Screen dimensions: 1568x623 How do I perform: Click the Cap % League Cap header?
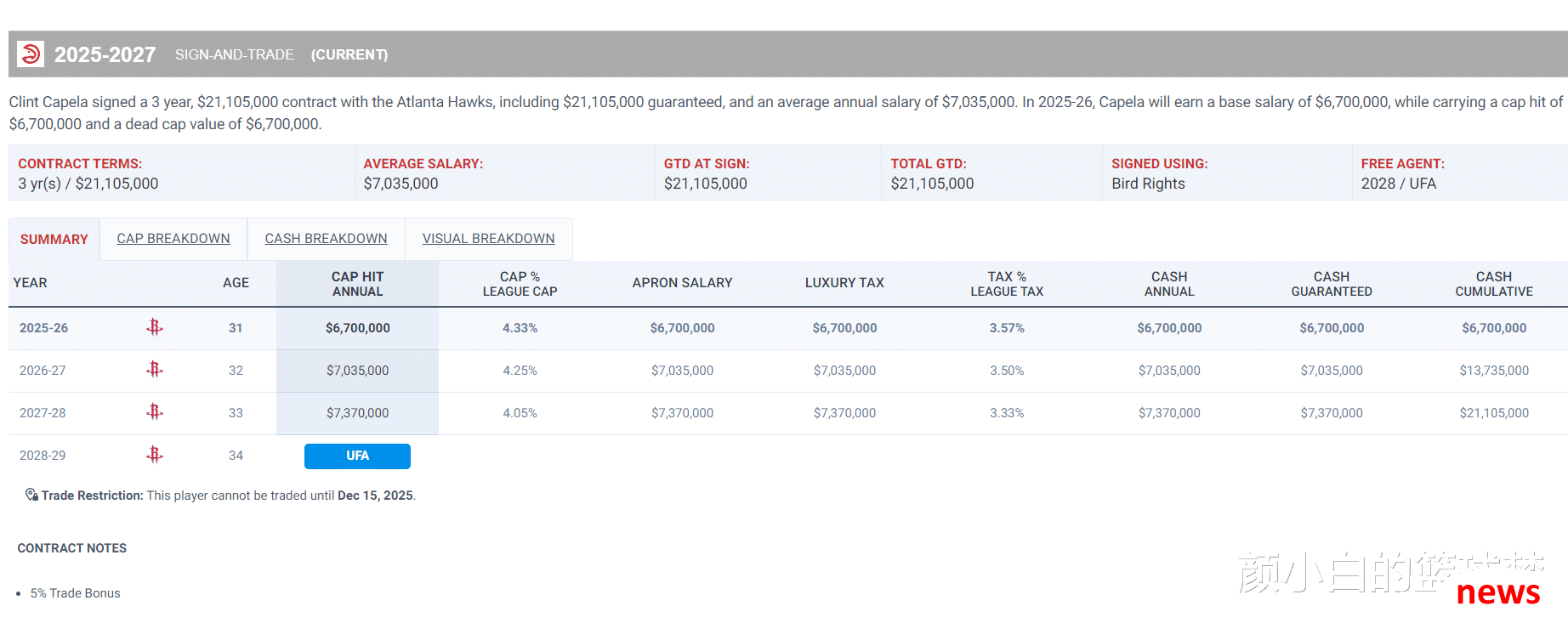point(520,284)
